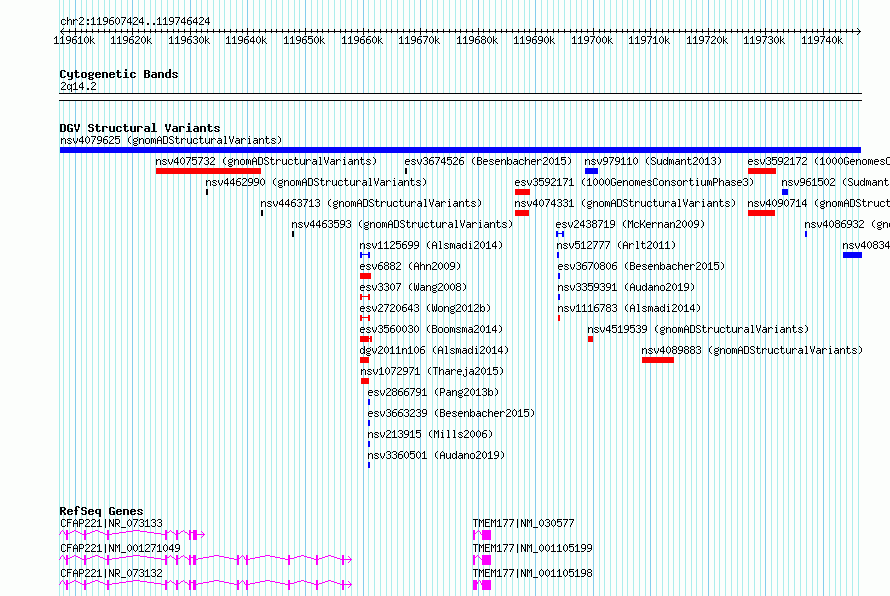Click esv2438719 (McKernan2009) label
The height and width of the screenshot is (596, 890).
[x=630, y=224]
